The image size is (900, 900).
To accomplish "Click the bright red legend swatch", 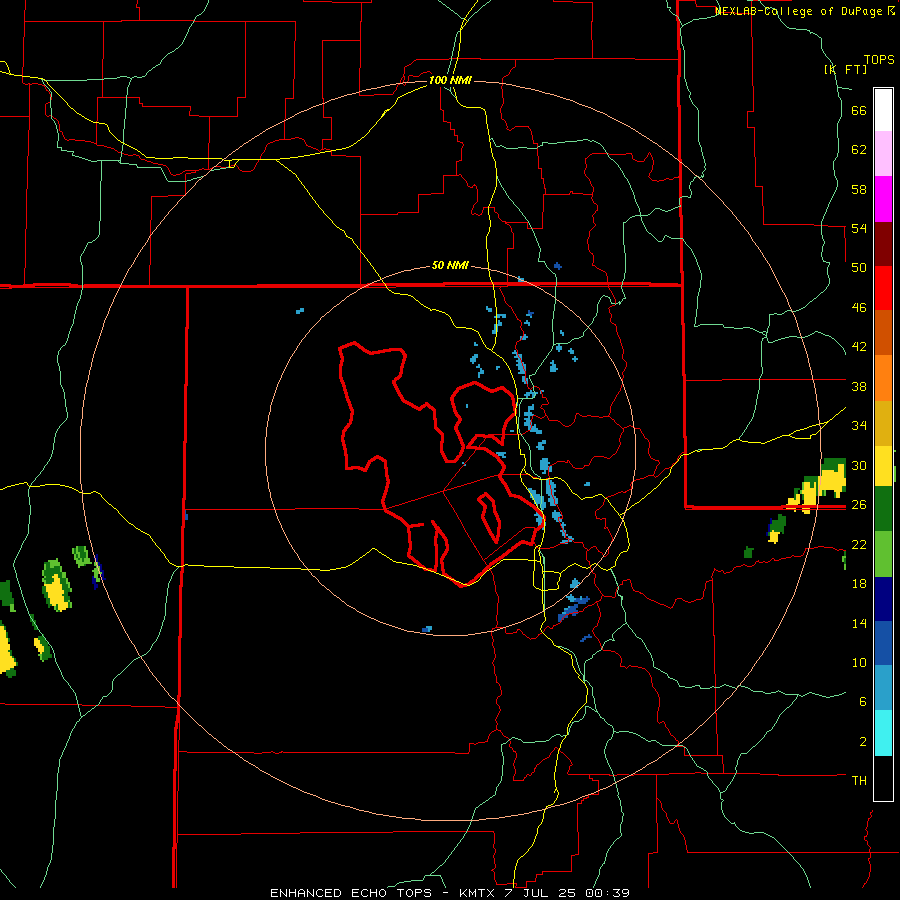I will coord(883,288).
